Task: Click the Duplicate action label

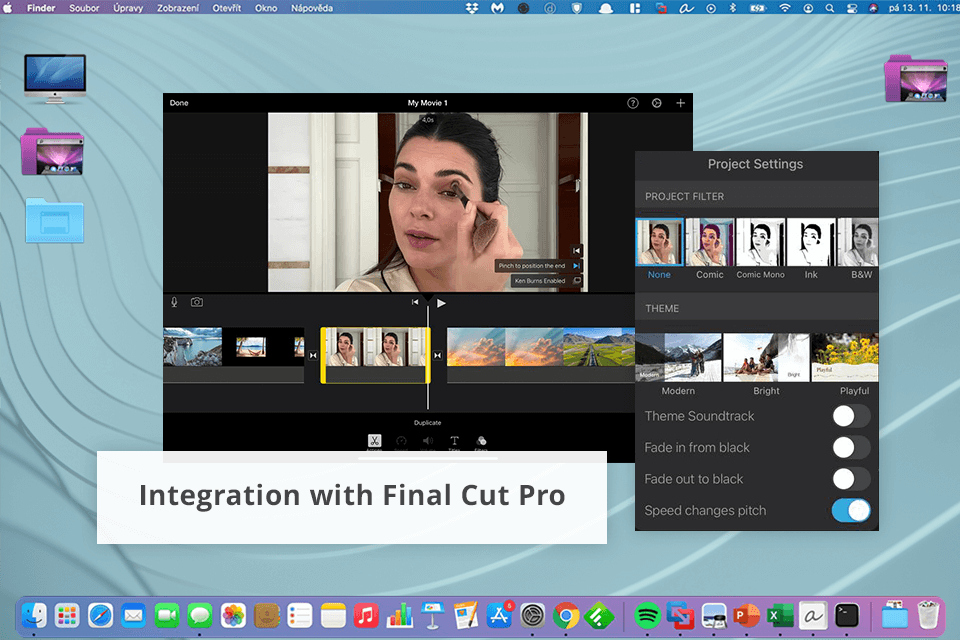Action: click(427, 423)
